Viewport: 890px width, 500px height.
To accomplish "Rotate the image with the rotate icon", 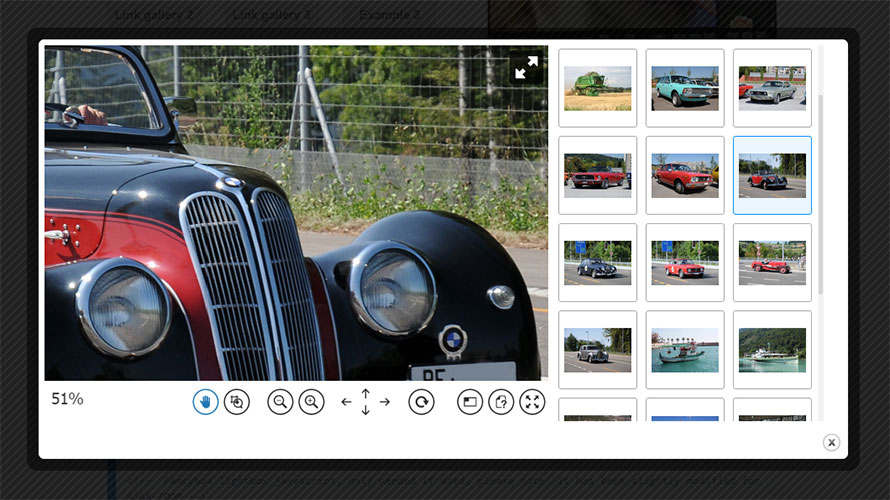I will coord(421,402).
